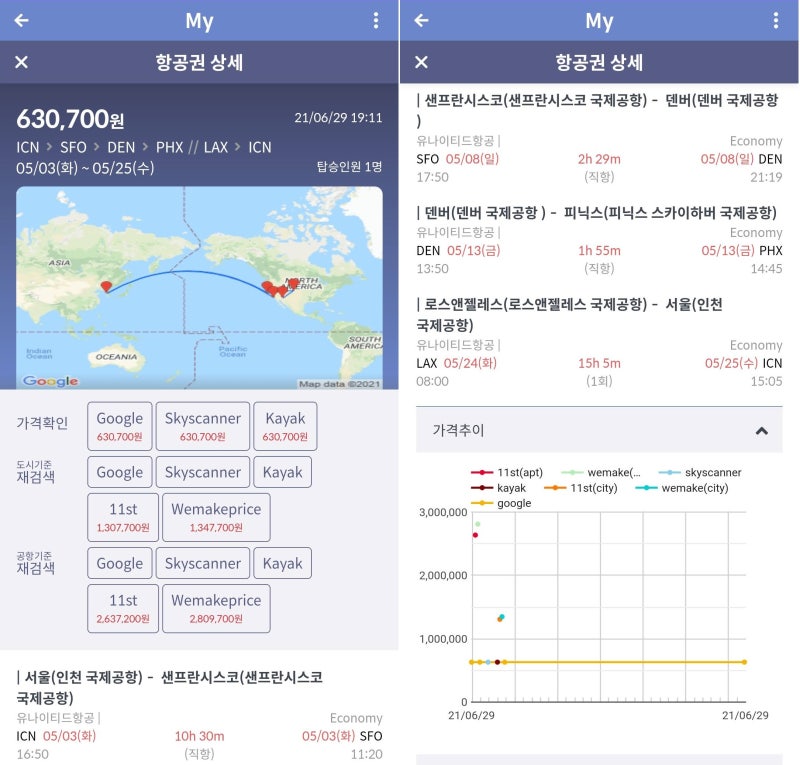
Task: Re-search on Skyscanner under 공항기준 재검색
Action: [x=203, y=563]
